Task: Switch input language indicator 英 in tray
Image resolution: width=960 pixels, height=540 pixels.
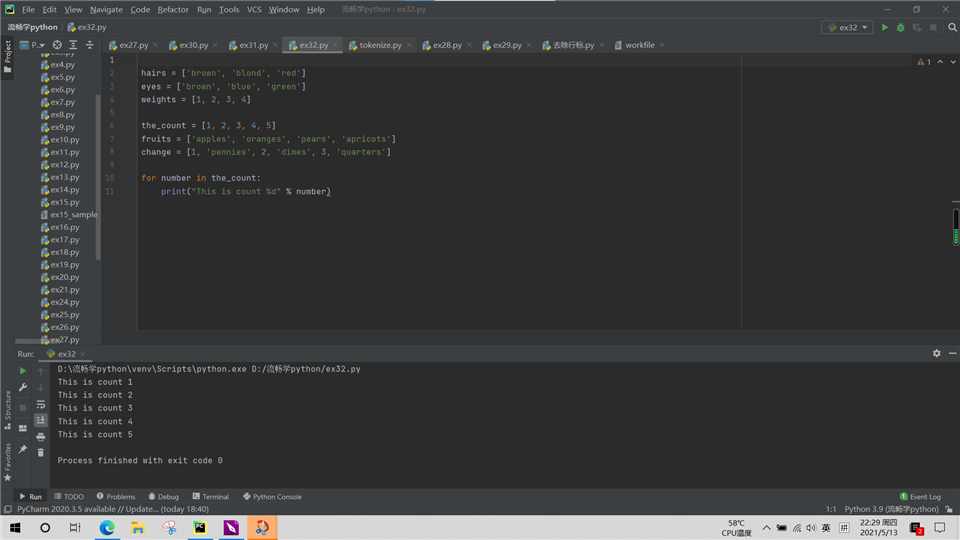Action: pyautogui.click(x=826, y=528)
